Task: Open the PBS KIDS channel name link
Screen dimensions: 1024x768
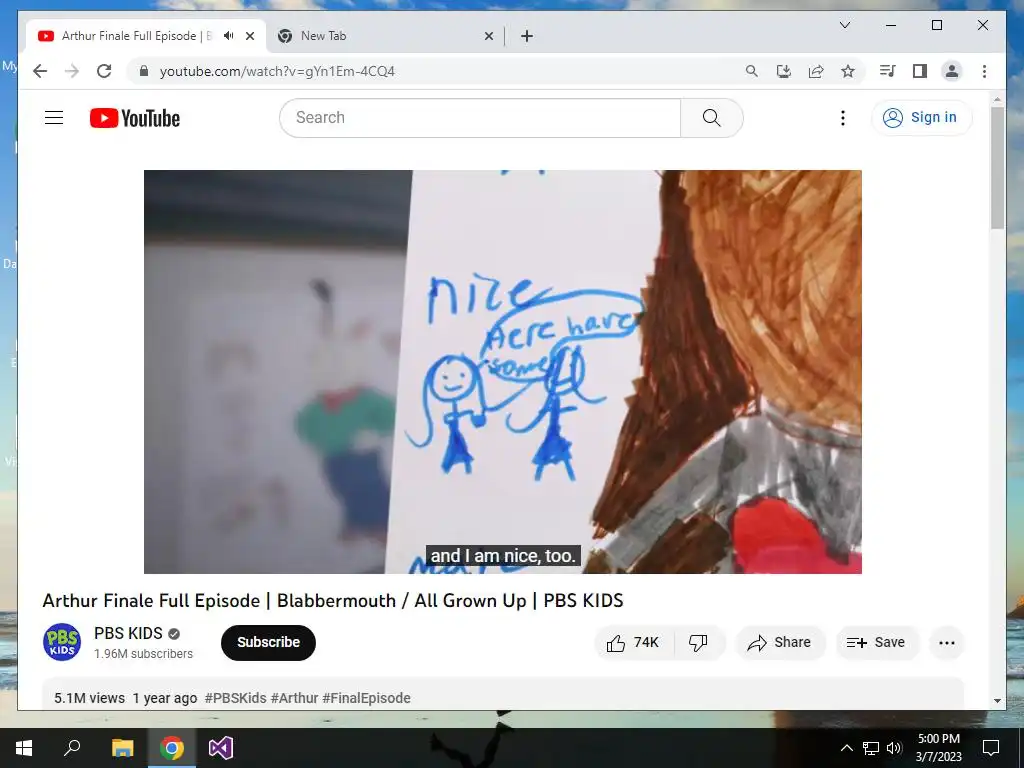Action: click(x=128, y=633)
